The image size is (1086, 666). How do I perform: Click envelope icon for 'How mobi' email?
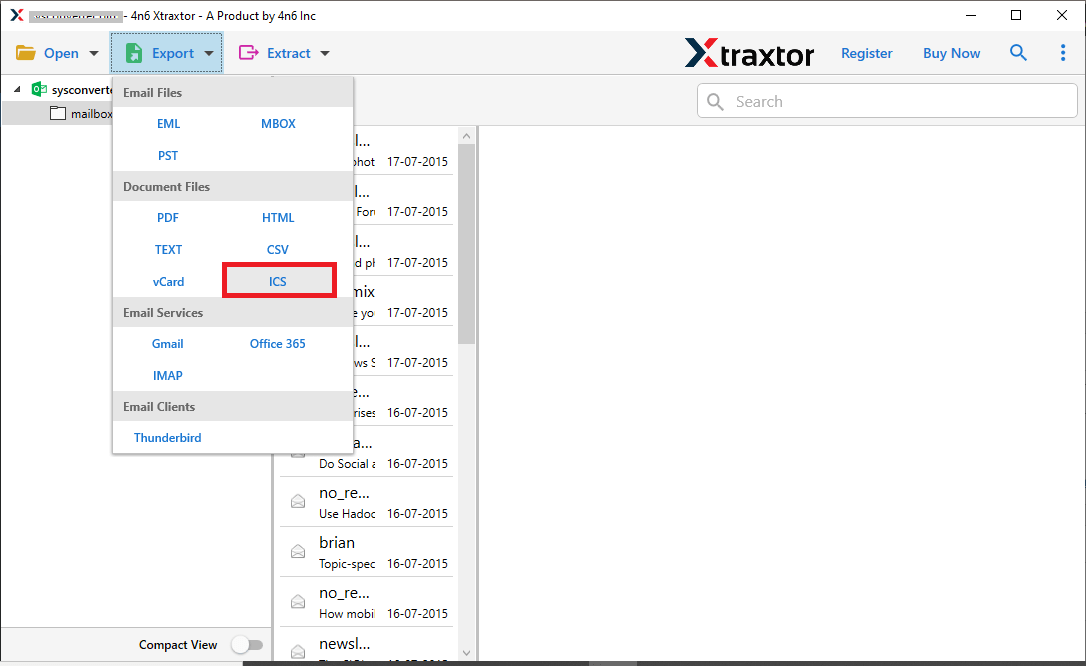click(x=298, y=602)
